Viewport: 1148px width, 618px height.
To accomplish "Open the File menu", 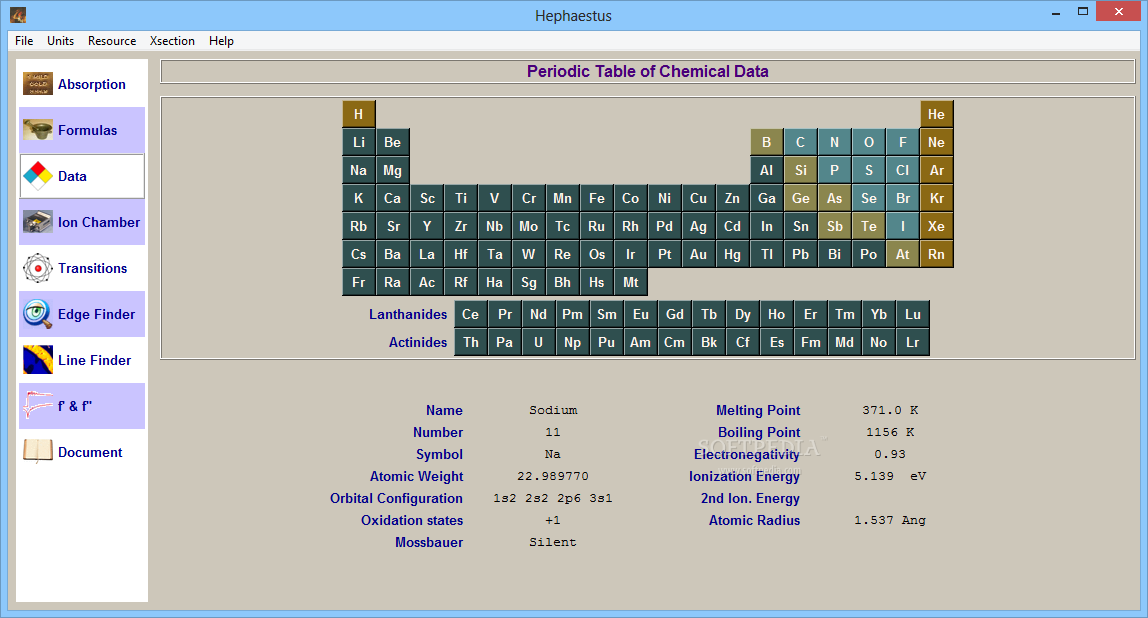I will coord(24,41).
